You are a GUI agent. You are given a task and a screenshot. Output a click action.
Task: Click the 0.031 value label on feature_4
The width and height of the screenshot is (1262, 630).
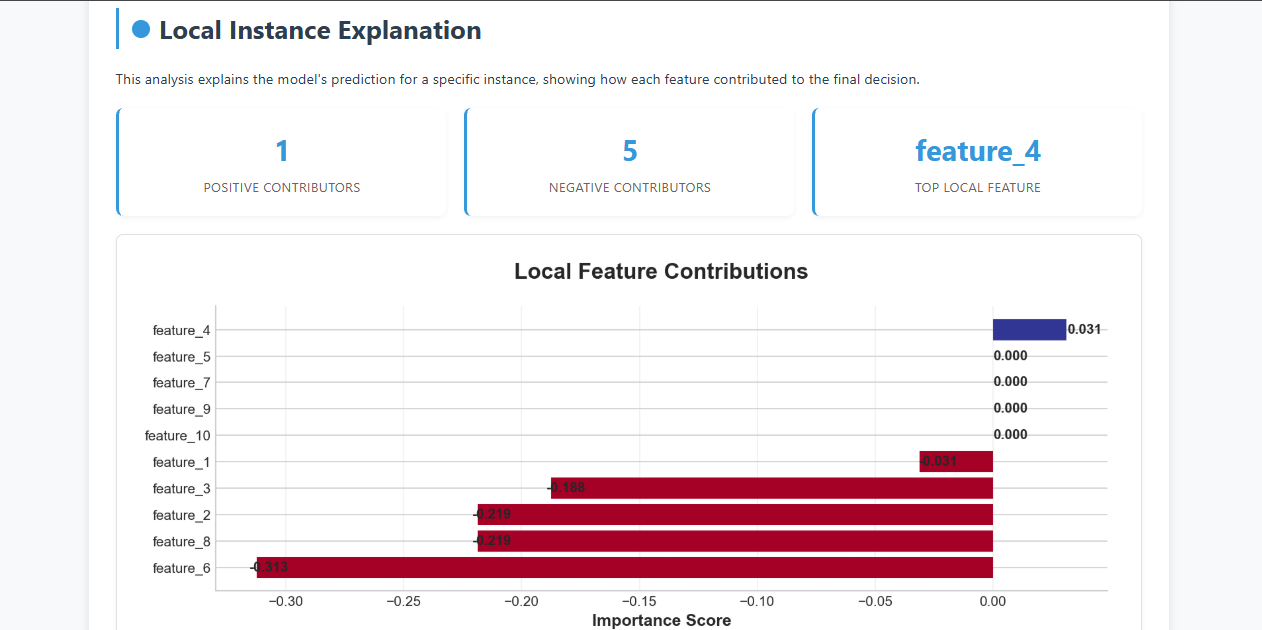(x=1084, y=329)
